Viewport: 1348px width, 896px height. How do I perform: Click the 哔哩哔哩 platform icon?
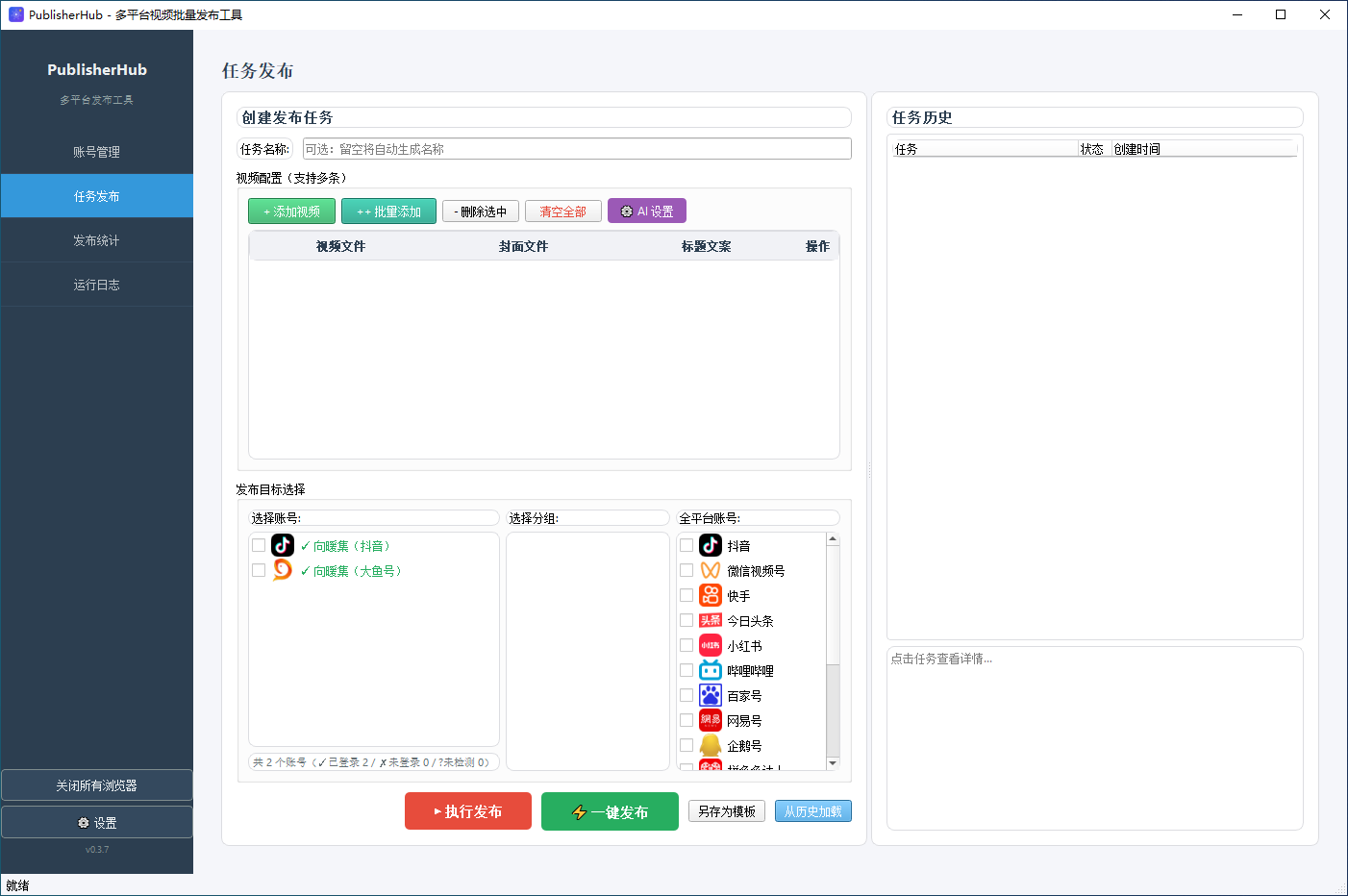711,670
